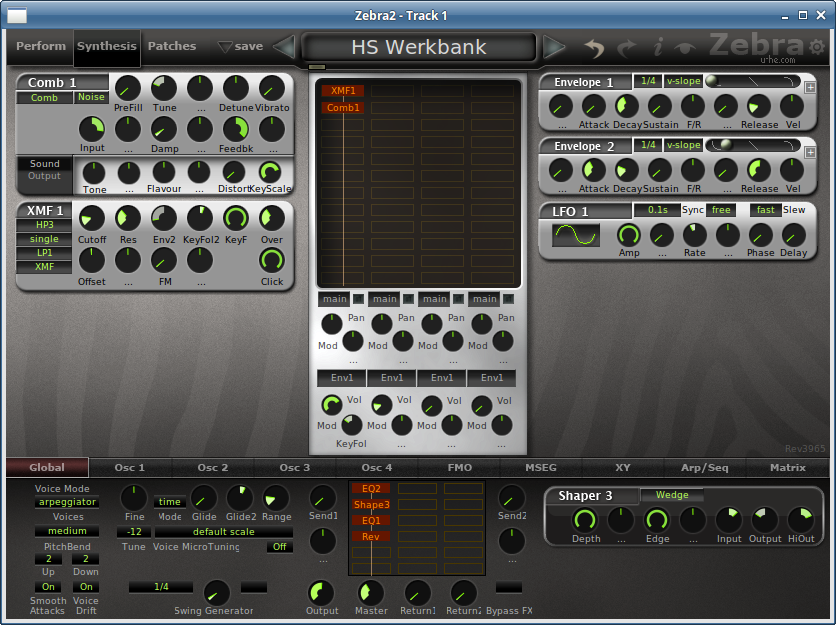The height and width of the screenshot is (625, 836).
Task: Open the save menu triangle
Action: (x=225, y=46)
